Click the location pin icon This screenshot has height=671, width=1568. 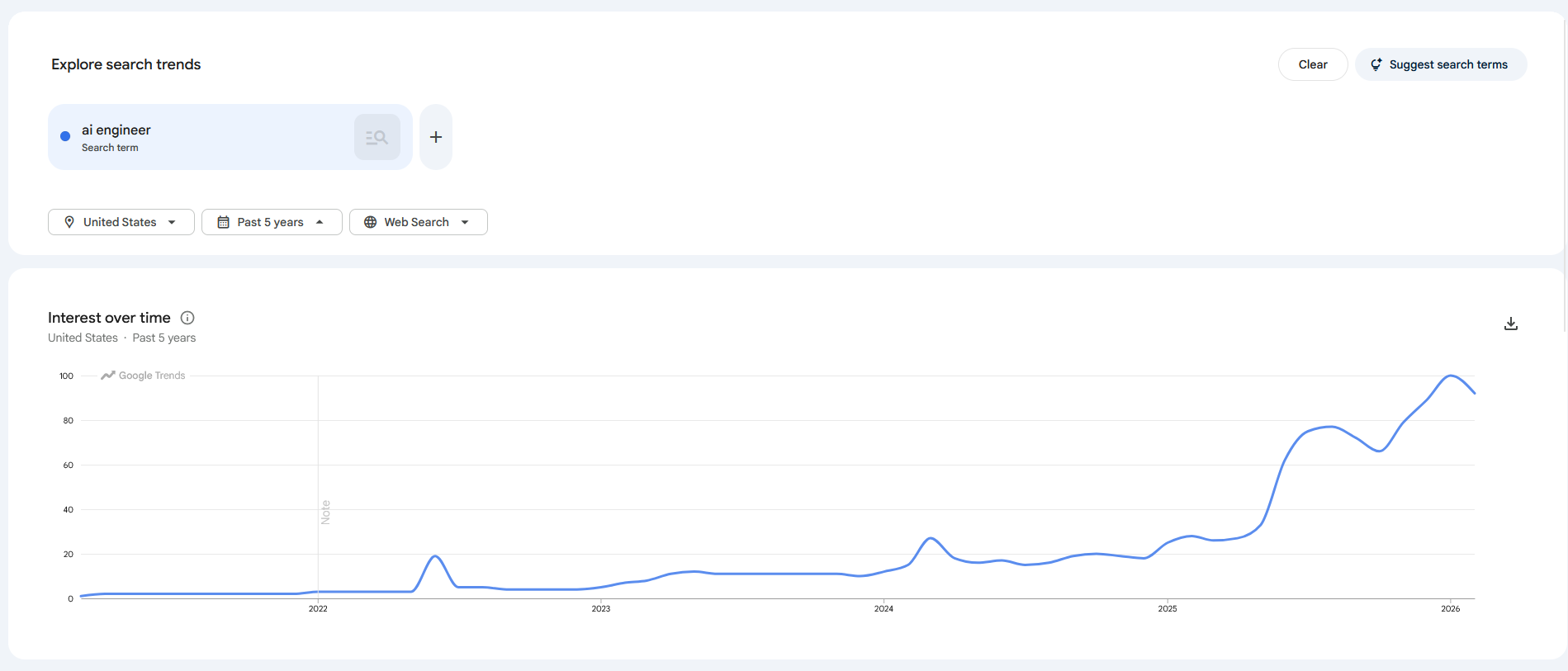pos(69,222)
